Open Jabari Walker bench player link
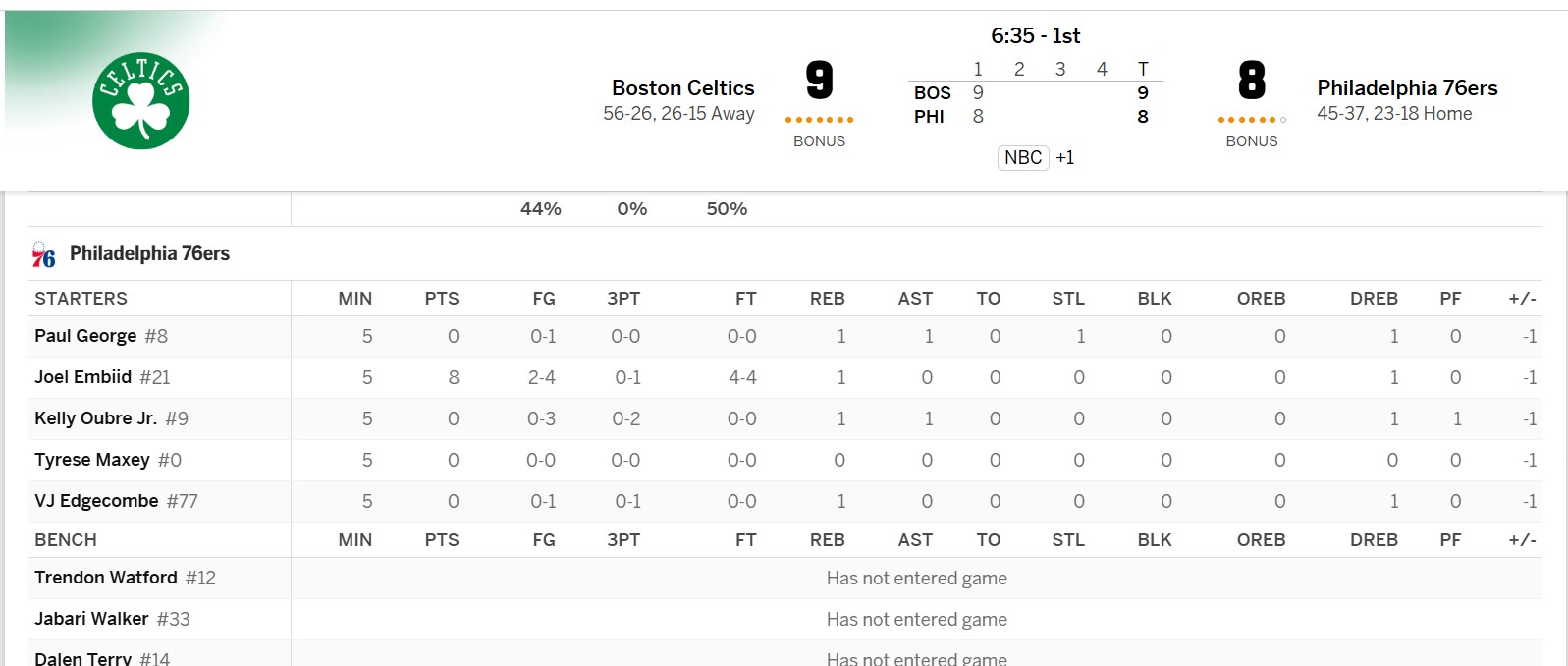The width and height of the screenshot is (1568, 666). coord(91,619)
